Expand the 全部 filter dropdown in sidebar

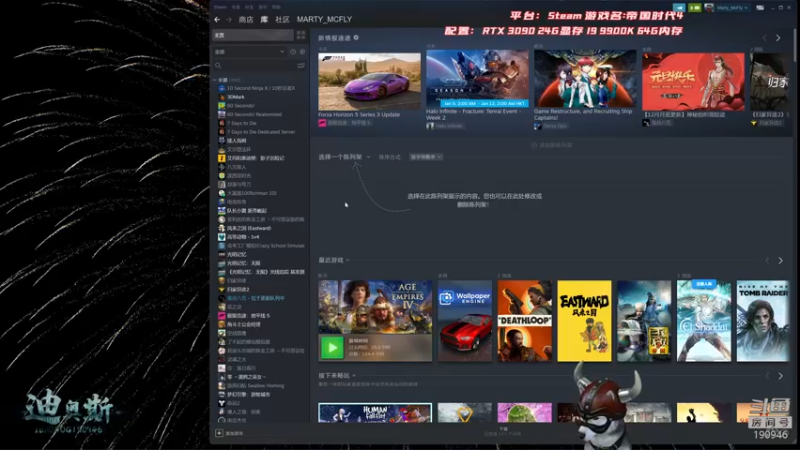[249, 52]
